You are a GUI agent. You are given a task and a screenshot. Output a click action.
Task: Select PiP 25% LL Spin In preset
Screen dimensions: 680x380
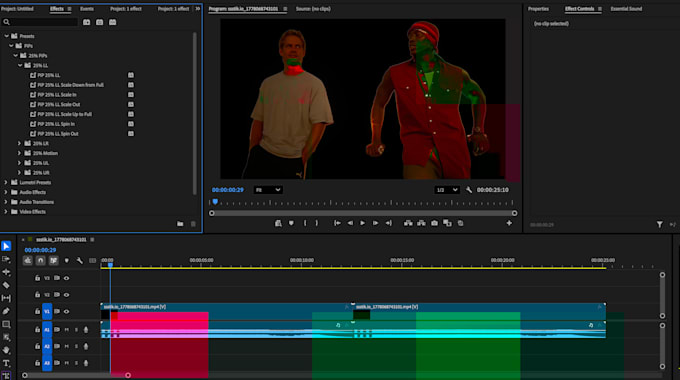(56, 124)
